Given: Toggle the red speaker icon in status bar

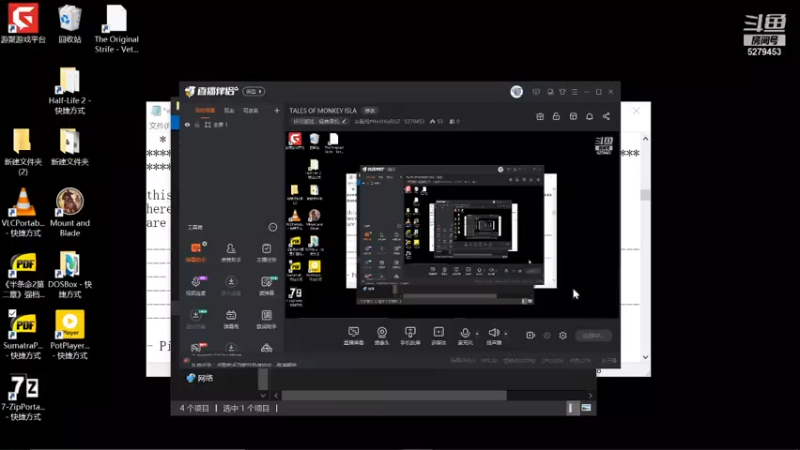Looking at the screenshot, I should click(x=187, y=361).
